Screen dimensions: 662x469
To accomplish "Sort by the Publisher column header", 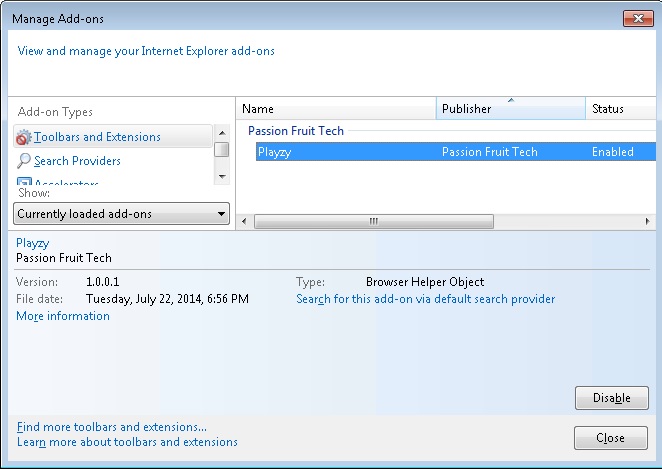I will coord(510,109).
